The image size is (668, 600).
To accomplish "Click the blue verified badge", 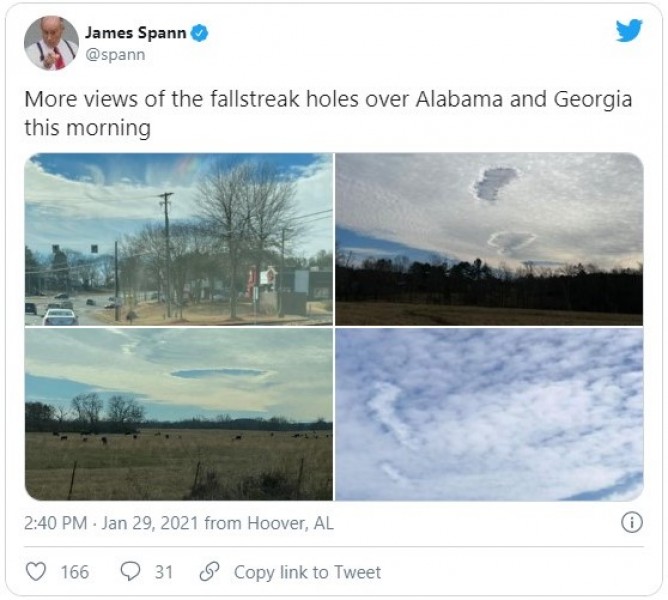I will [x=200, y=33].
